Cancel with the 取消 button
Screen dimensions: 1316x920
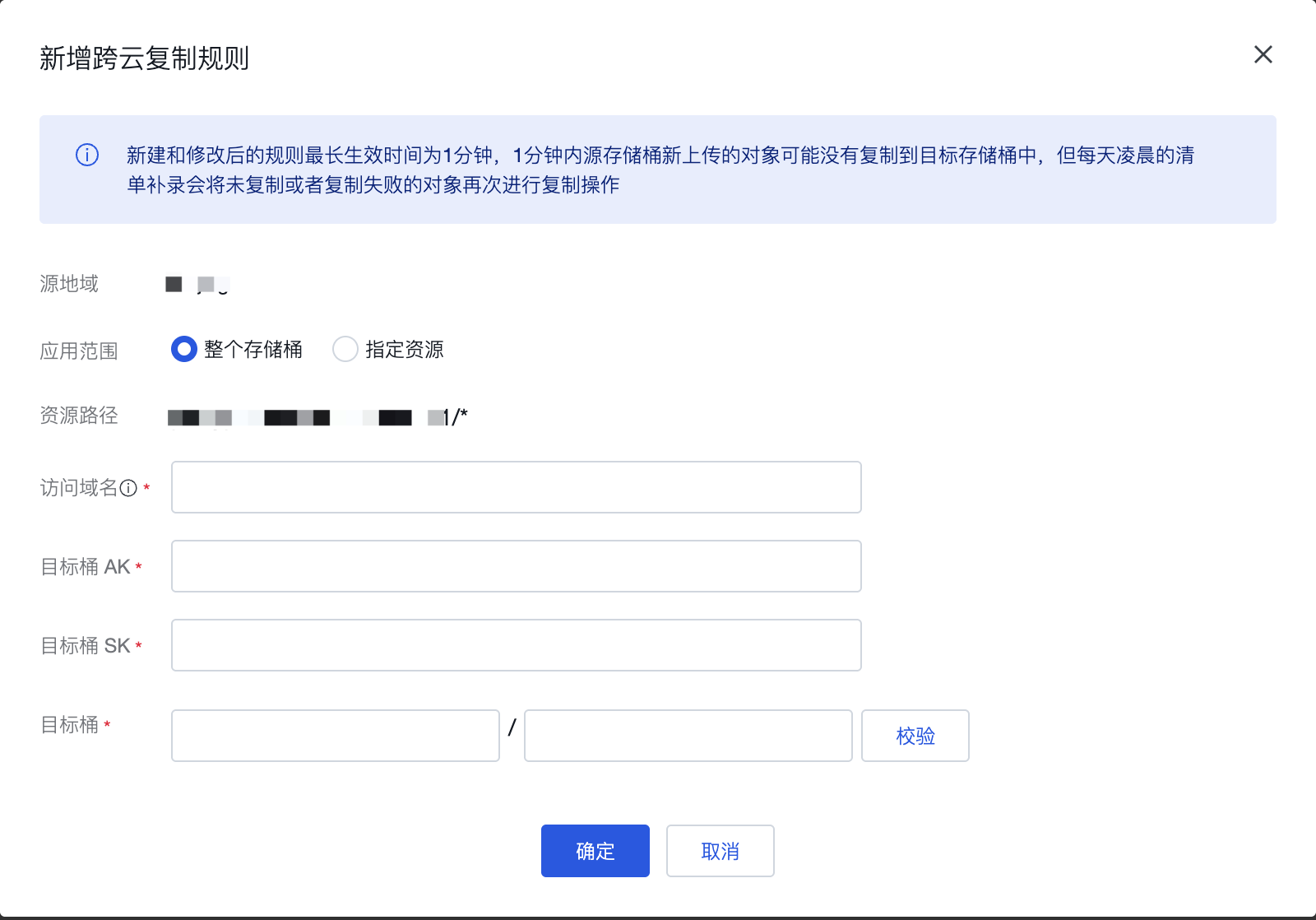pos(721,851)
